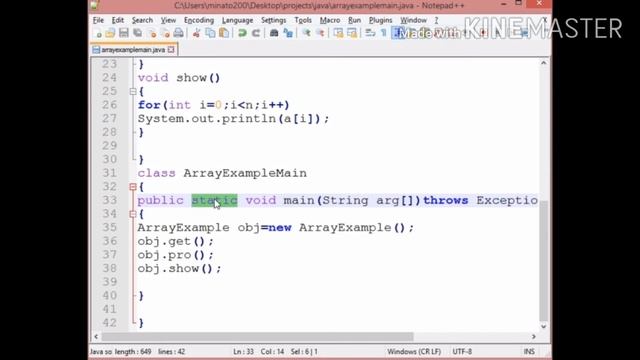Toggle synchronize horizontal scrolling icon
Screen dimensions: 640x360
[x=351, y=33]
